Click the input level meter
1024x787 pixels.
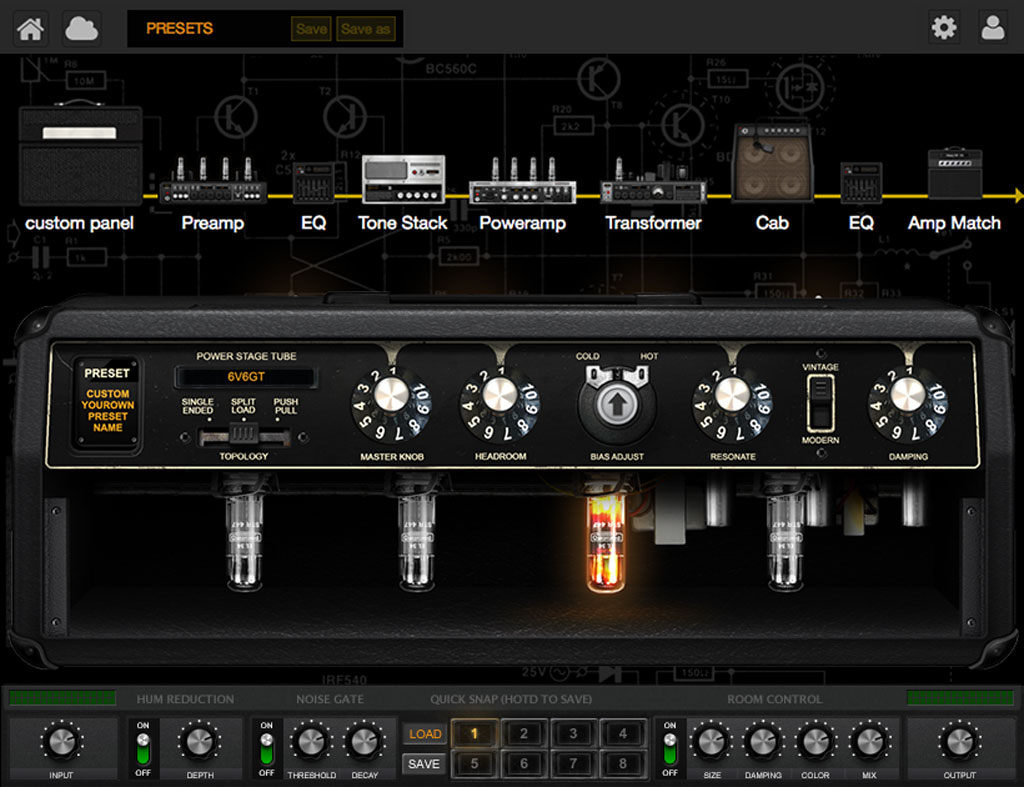(63, 698)
